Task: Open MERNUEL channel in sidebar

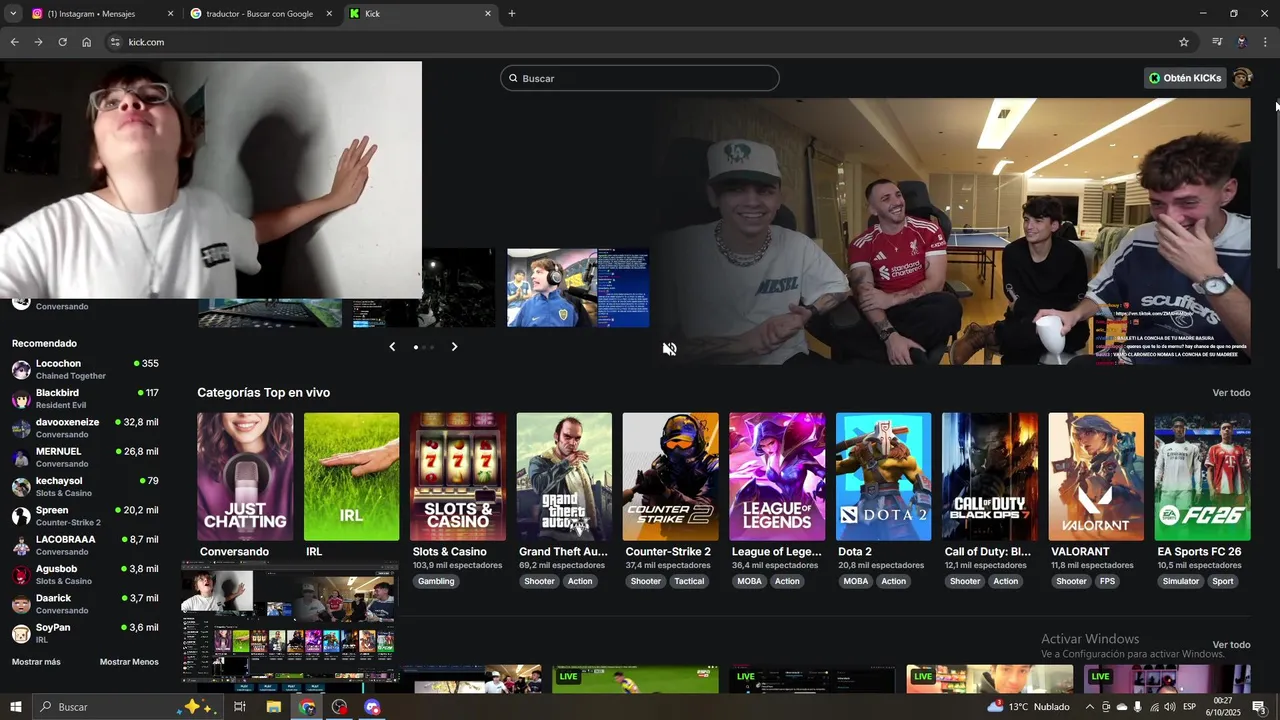Action: pos(85,457)
